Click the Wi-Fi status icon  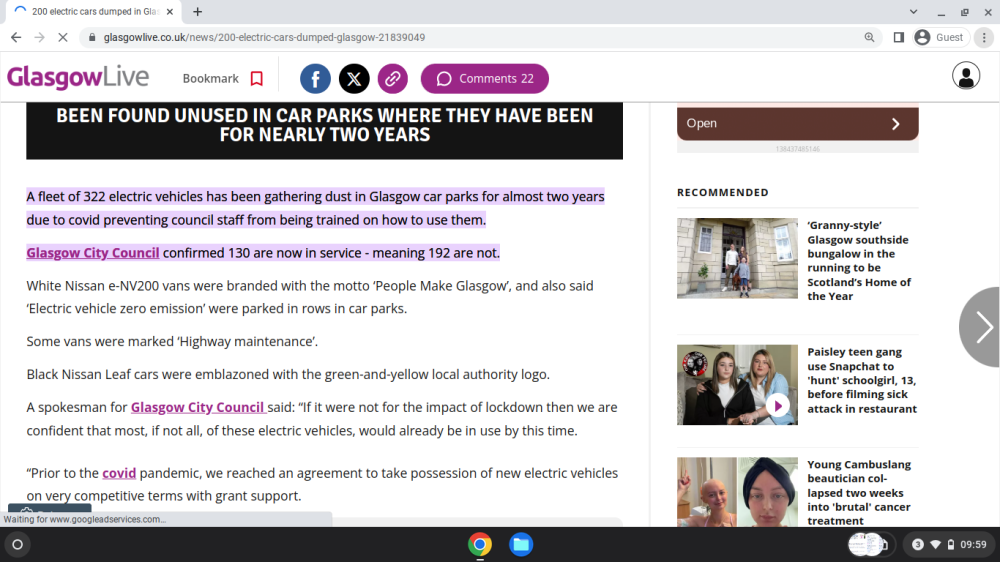(935, 544)
